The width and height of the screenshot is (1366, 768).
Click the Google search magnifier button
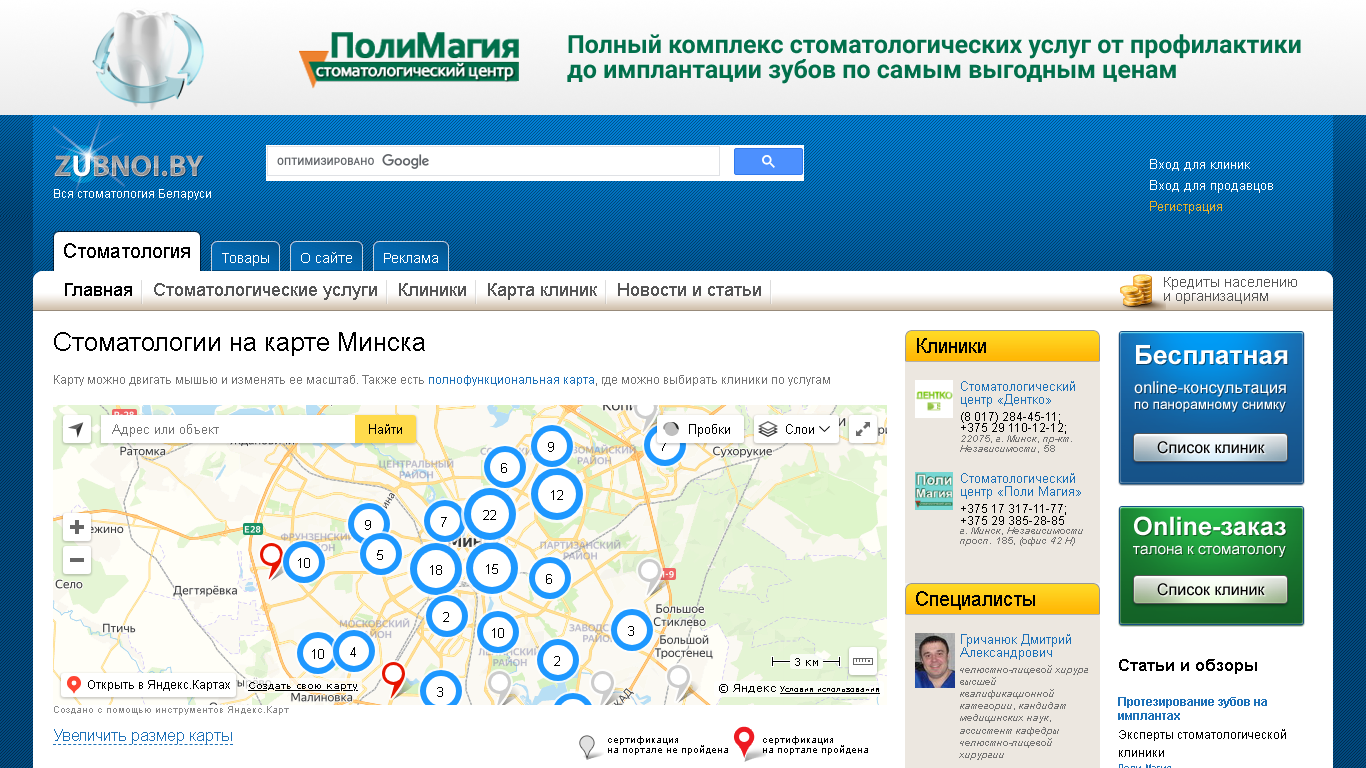[768, 161]
